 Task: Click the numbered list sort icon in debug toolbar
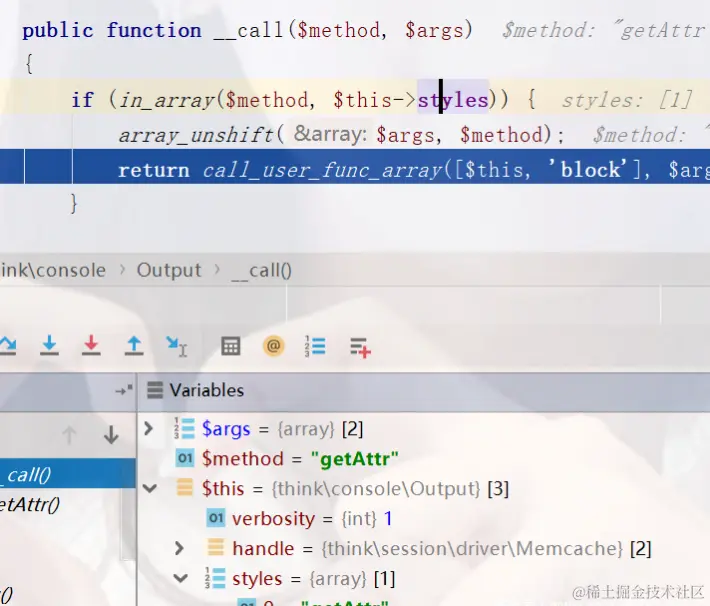click(315, 346)
